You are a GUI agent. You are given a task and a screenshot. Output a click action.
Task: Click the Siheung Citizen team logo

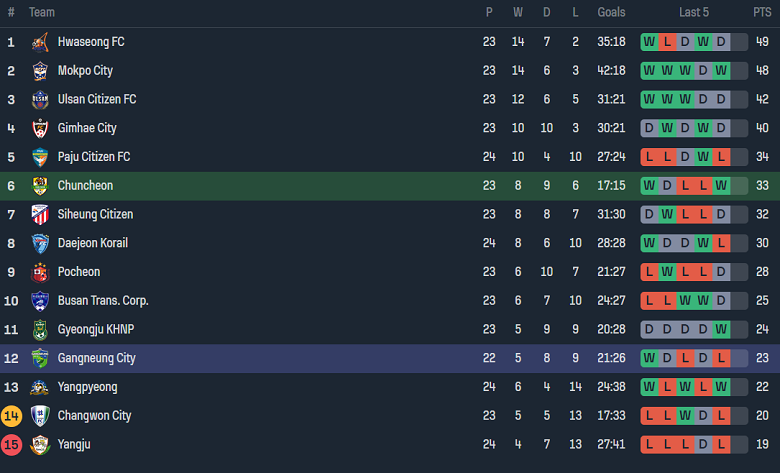[x=40, y=214]
